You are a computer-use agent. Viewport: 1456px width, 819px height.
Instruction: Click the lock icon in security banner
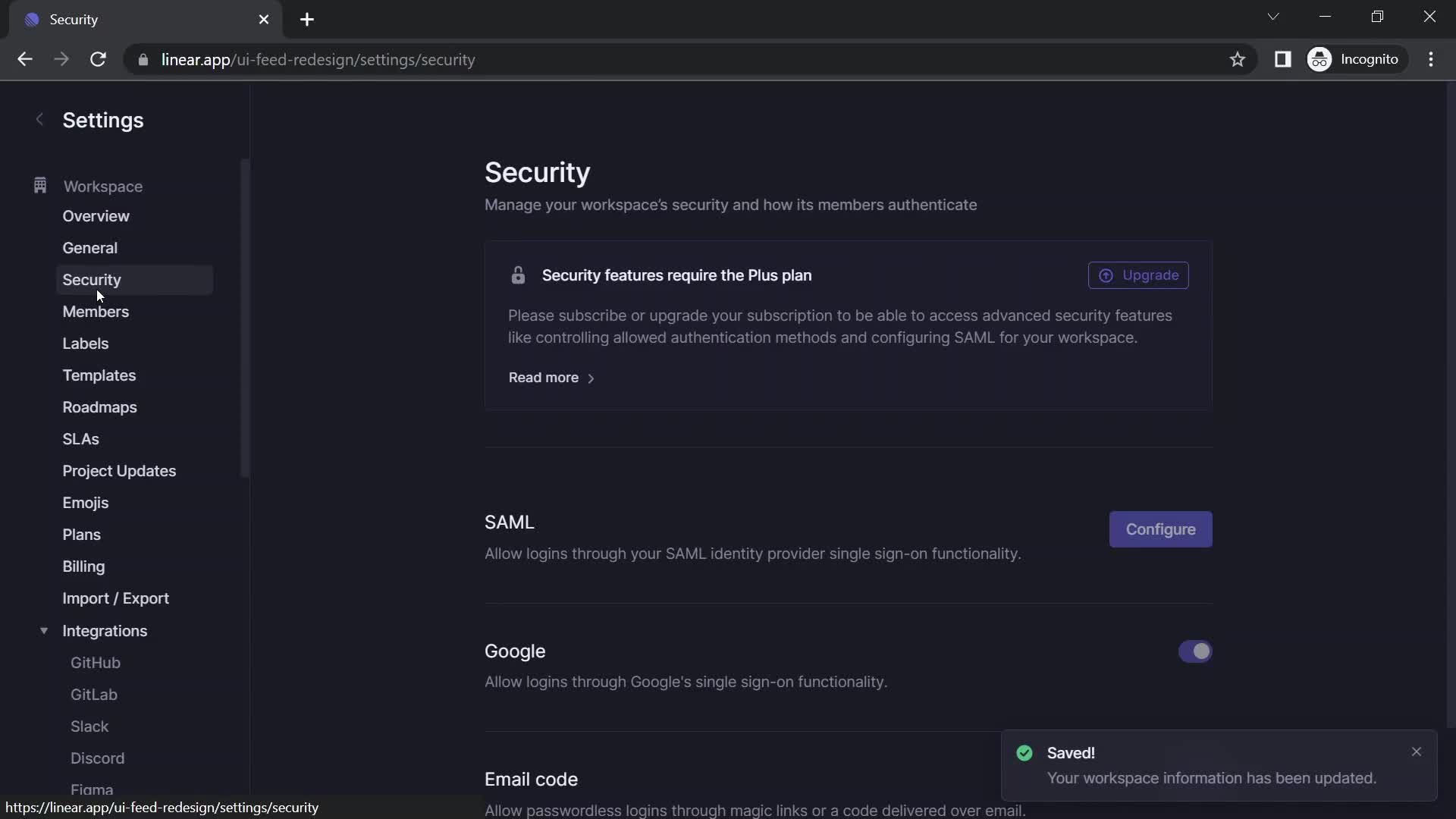(x=518, y=275)
